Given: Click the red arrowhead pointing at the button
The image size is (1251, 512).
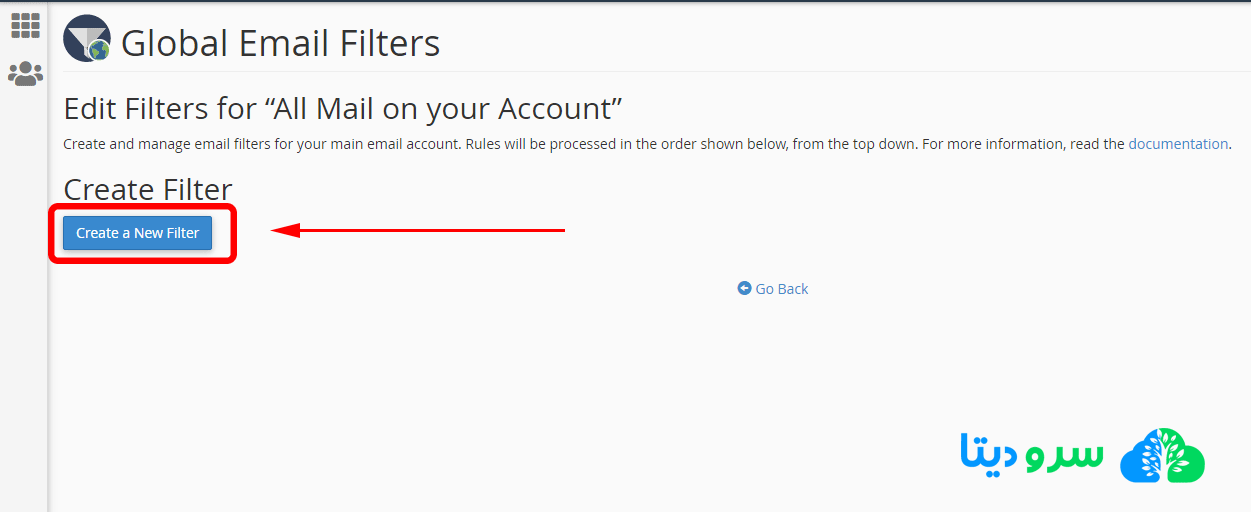Looking at the screenshot, I should (286, 231).
